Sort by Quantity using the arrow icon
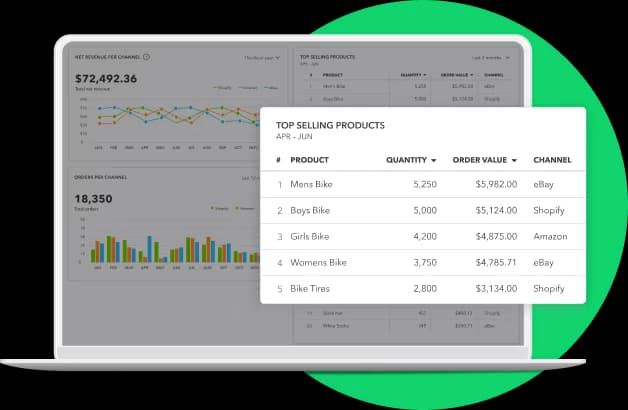This screenshot has height=410, width=628. click(x=434, y=160)
